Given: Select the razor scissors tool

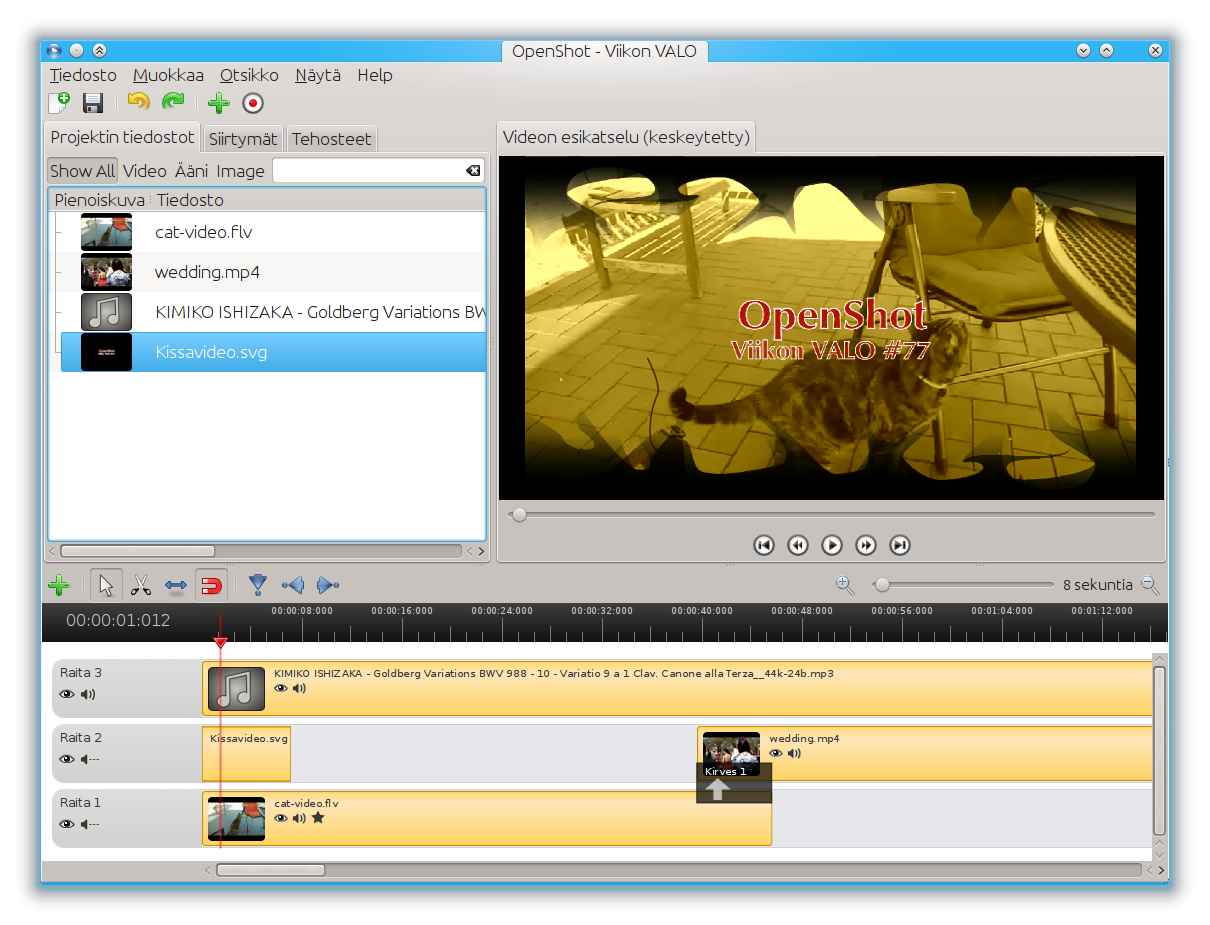Looking at the screenshot, I should (x=141, y=585).
